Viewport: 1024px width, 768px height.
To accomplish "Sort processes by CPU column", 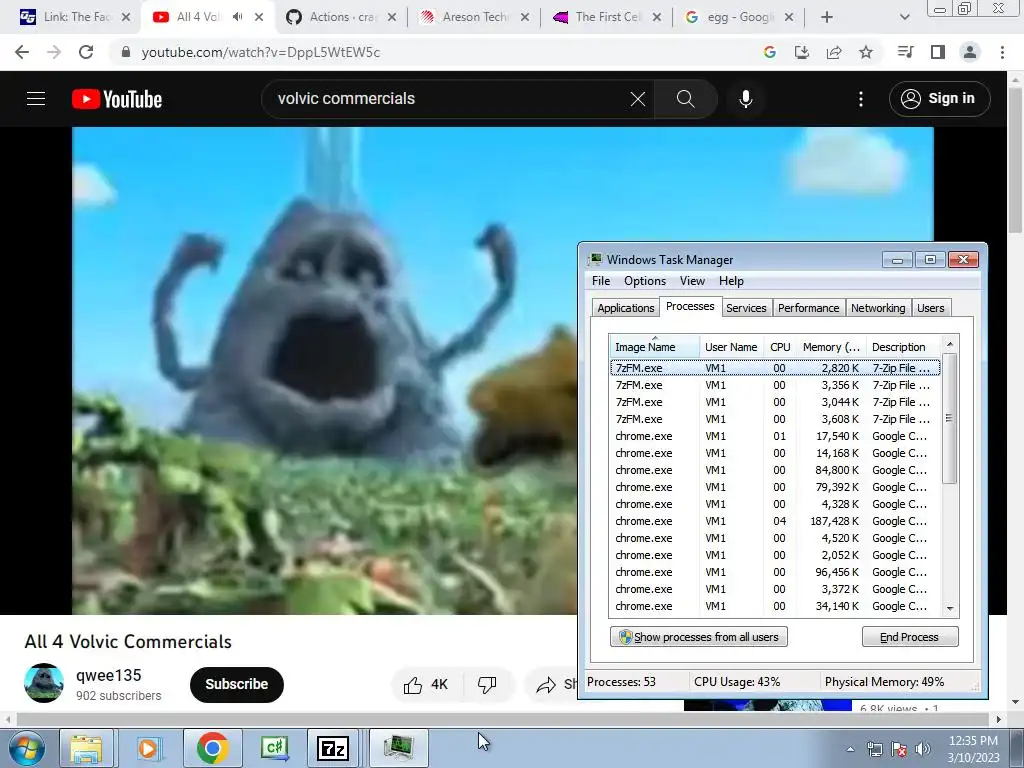I will click(780, 347).
